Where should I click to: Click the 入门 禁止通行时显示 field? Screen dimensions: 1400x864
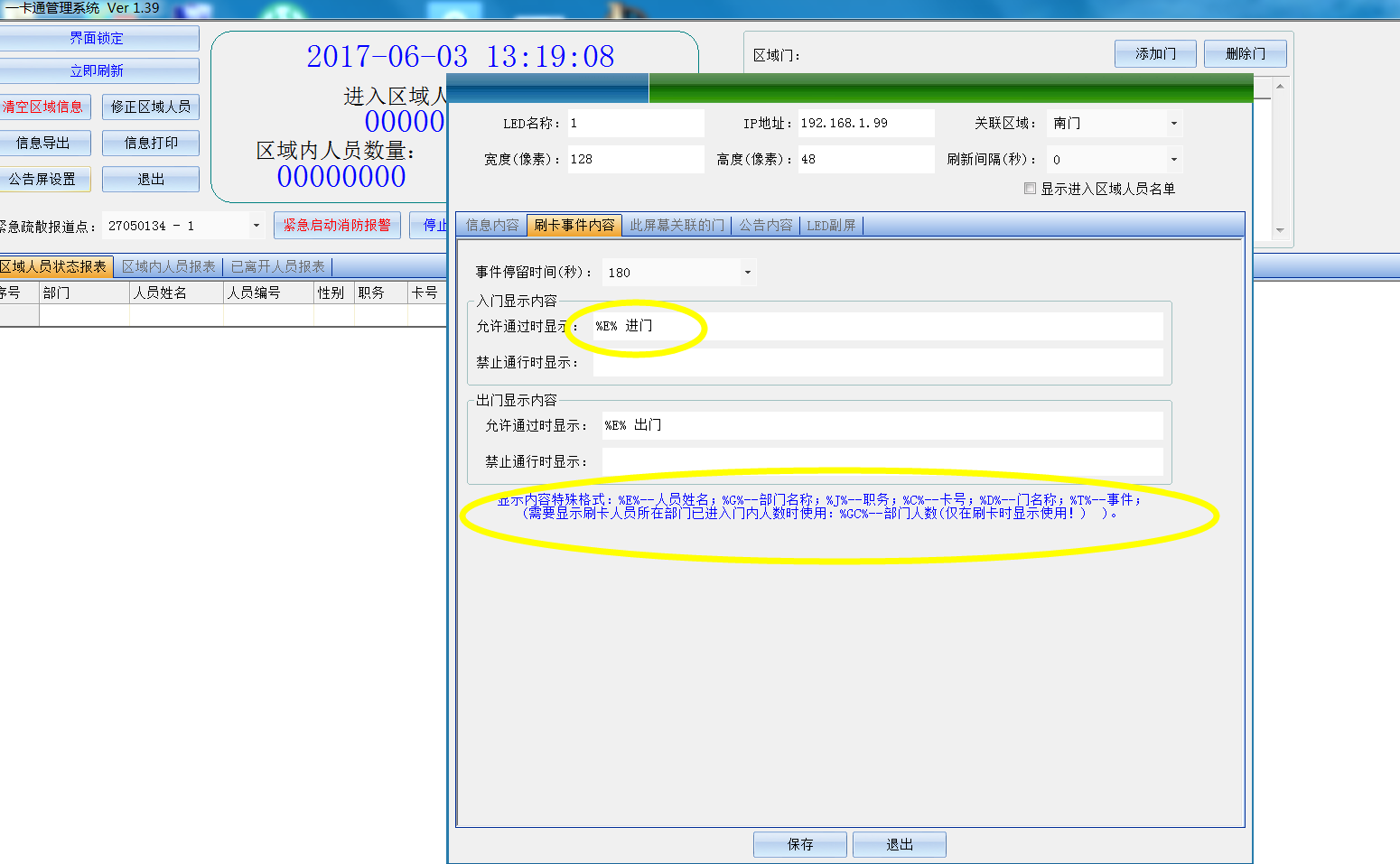[x=876, y=362]
